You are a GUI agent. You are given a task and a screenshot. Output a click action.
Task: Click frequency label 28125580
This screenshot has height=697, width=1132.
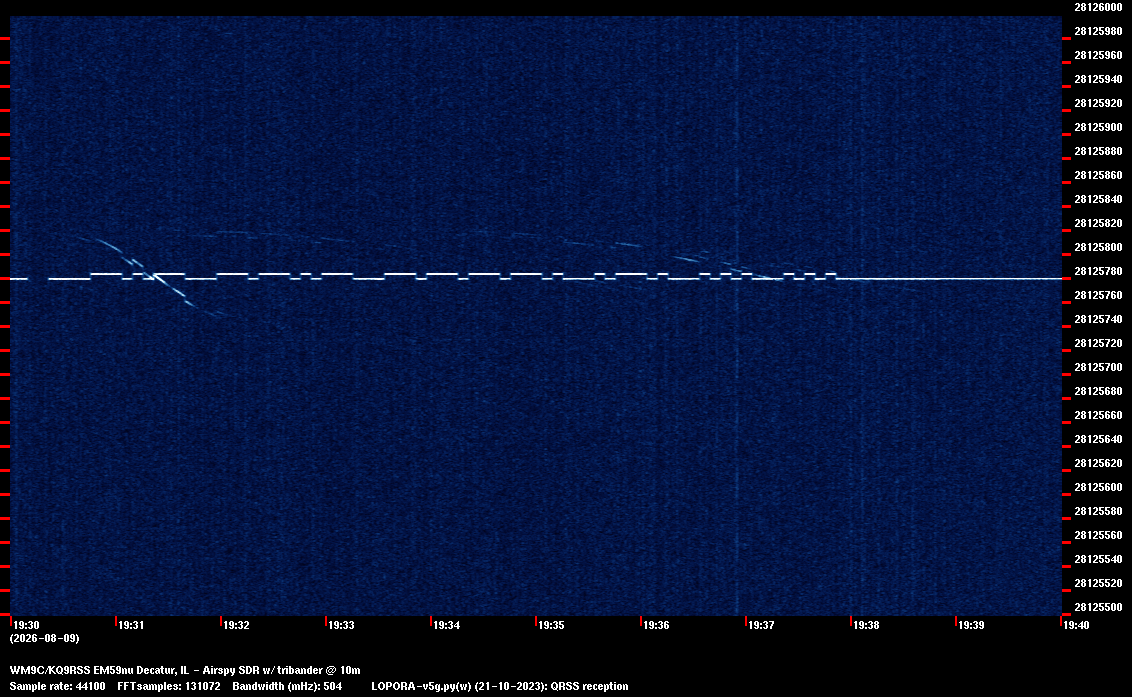pyautogui.click(x=1098, y=511)
